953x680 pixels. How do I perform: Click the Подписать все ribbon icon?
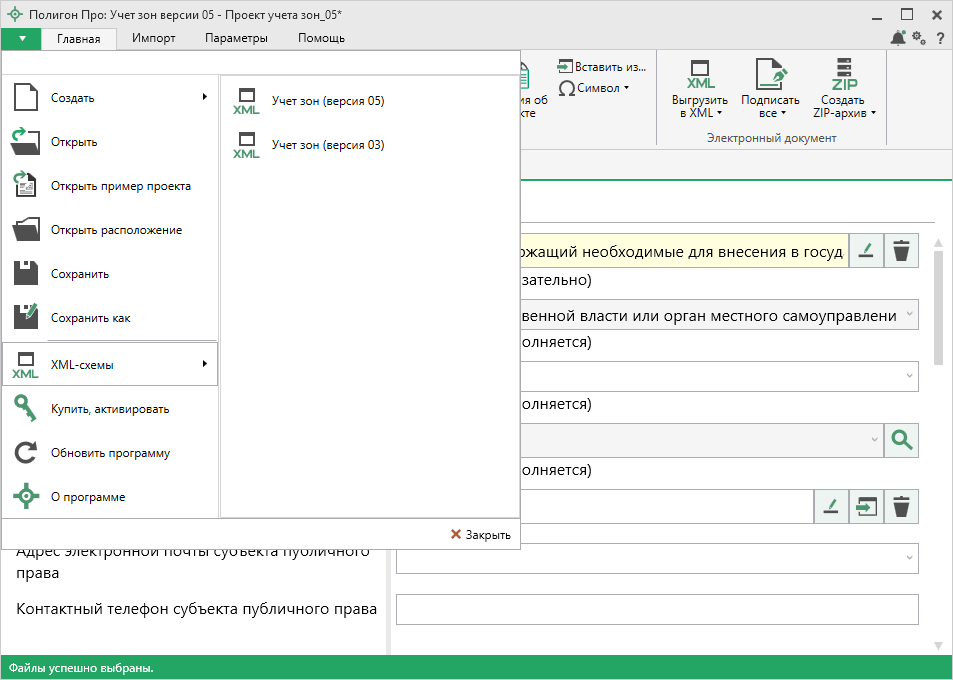pyautogui.click(x=769, y=76)
